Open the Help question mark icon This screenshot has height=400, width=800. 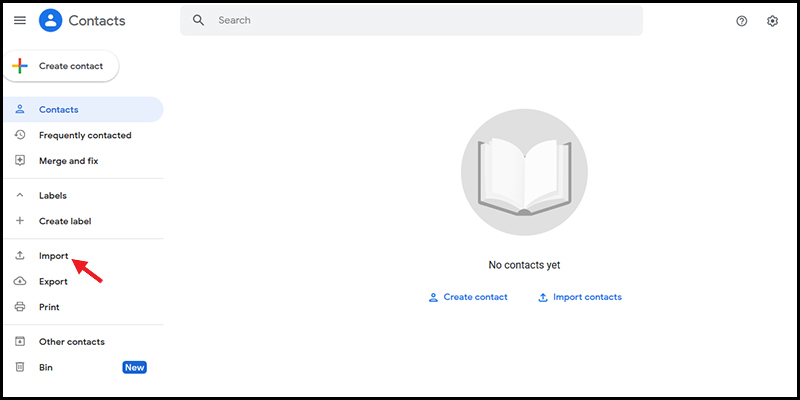742,21
